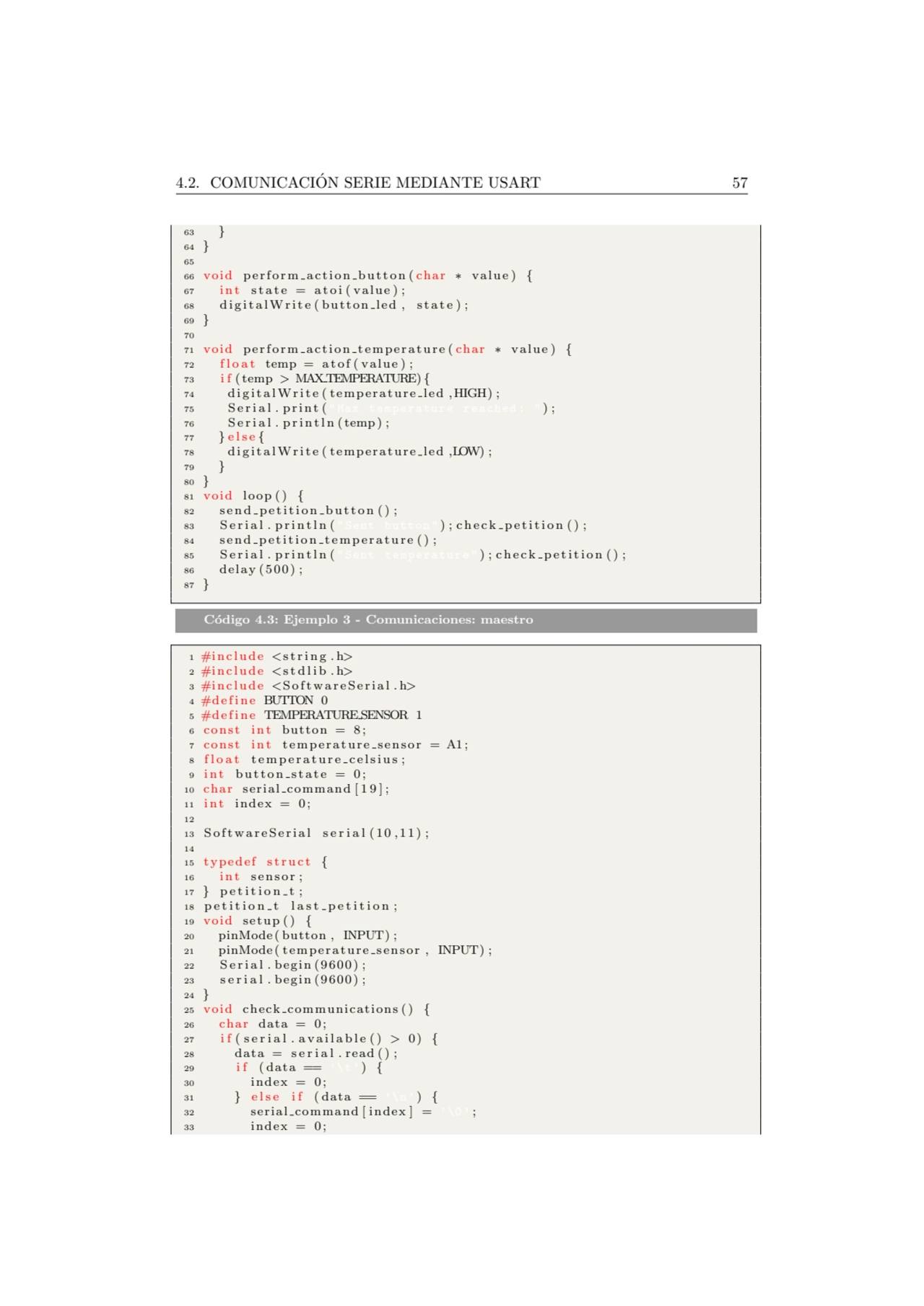Click 'pinMode(temperature_sensor, INPUT);'

pos(356,950)
